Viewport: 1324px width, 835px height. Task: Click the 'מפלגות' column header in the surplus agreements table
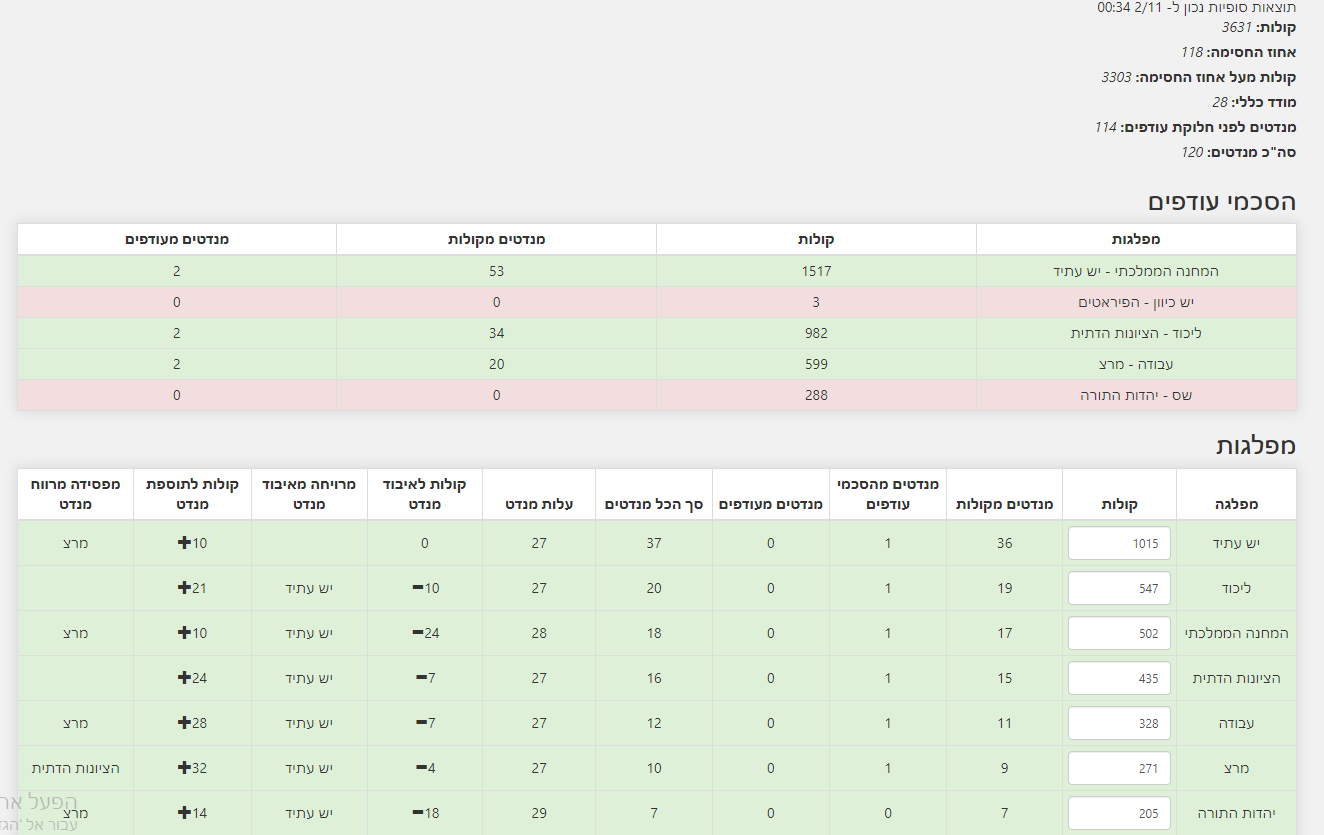1136,239
